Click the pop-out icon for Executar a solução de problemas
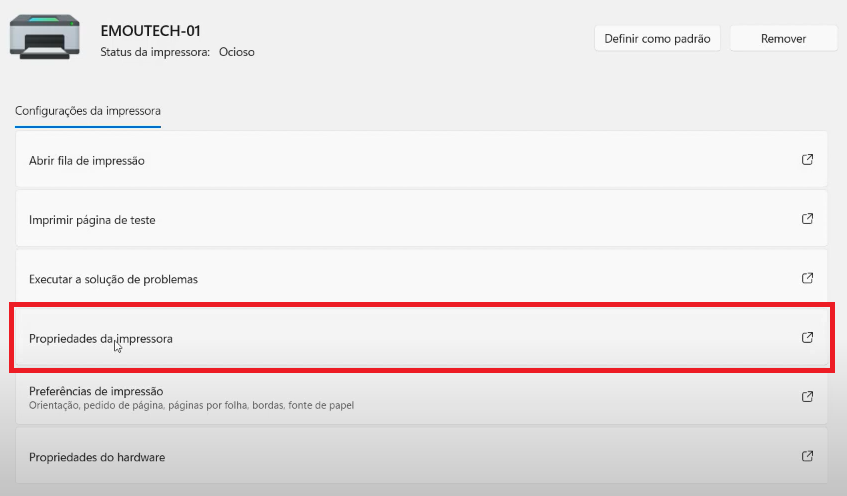 point(807,278)
